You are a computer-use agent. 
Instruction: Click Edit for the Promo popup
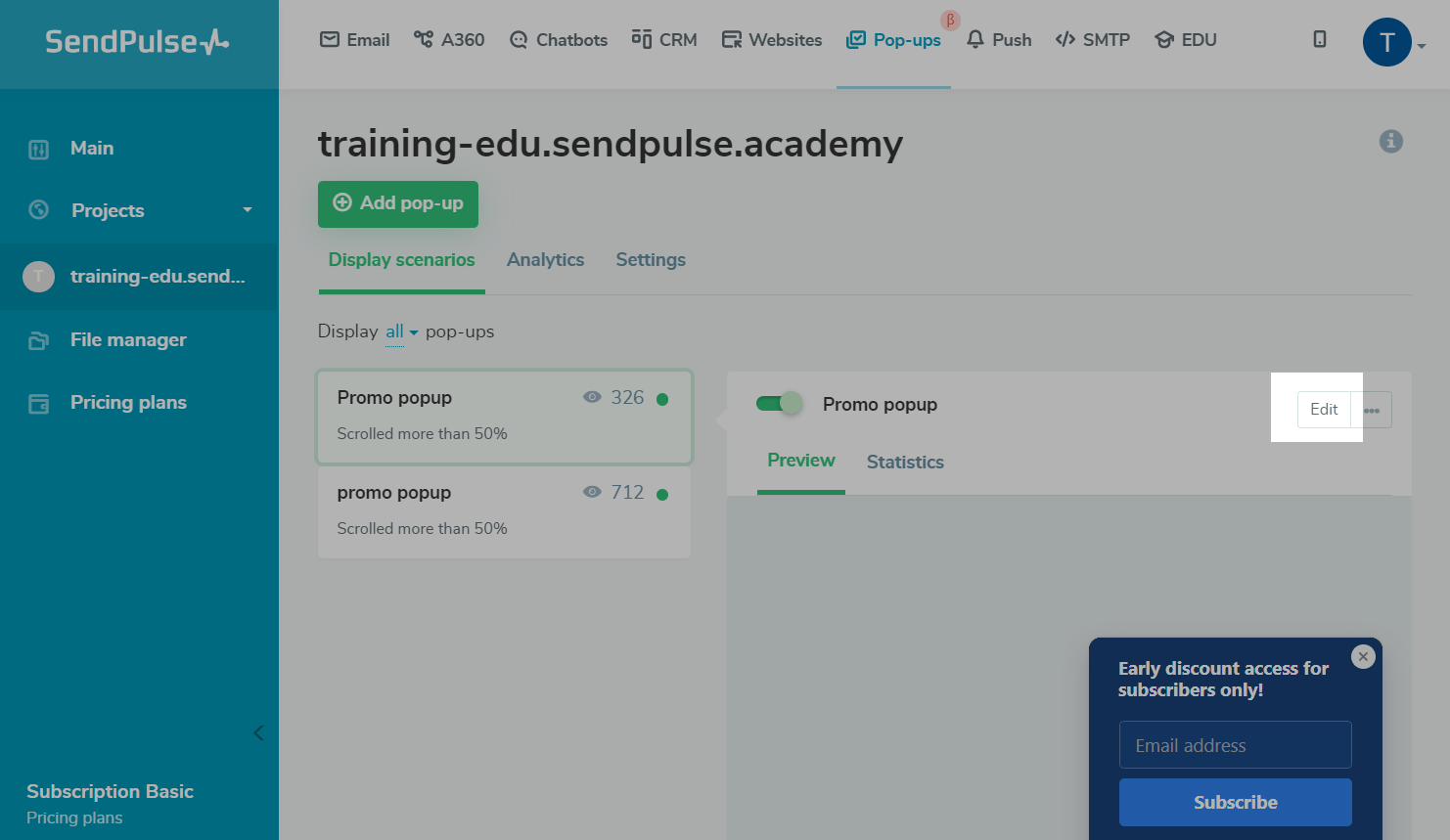pos(1324,410)
